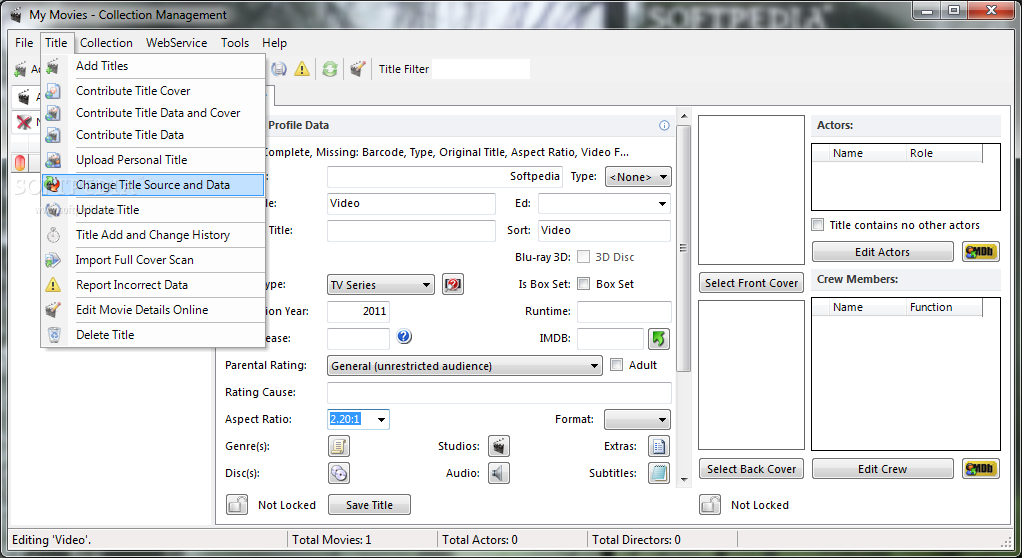Click the IMDB number field
Viewport: 1022px width, 558px height.
coord(611,338)
